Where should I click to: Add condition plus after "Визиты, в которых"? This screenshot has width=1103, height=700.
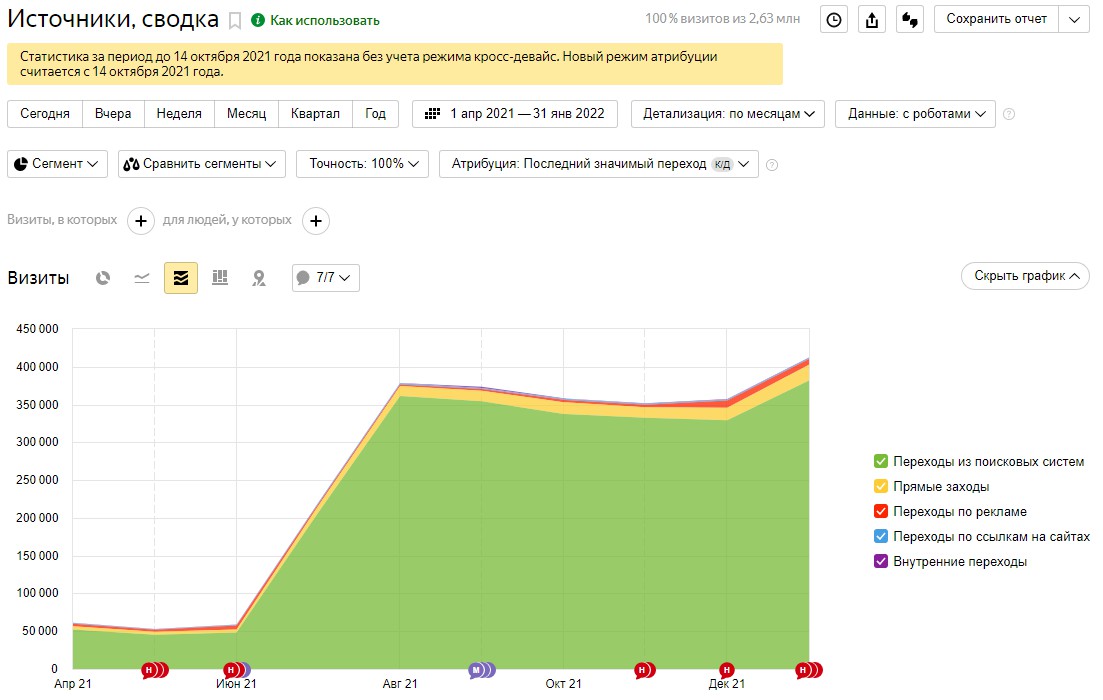[141, 221]
